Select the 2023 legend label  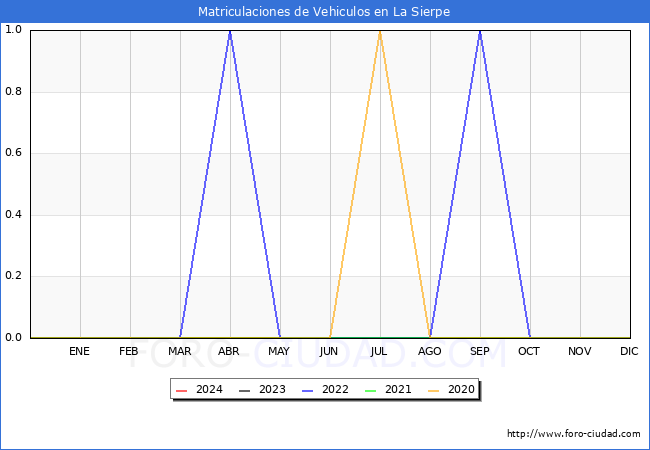pyautogui.click(x=272, y=390)
